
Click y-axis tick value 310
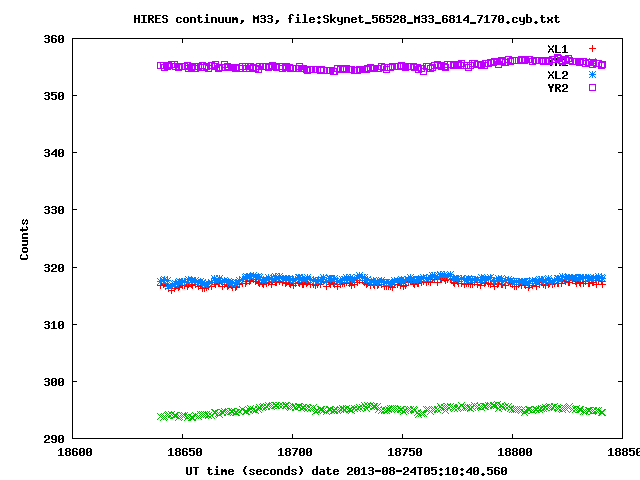[x=54, y=325]
